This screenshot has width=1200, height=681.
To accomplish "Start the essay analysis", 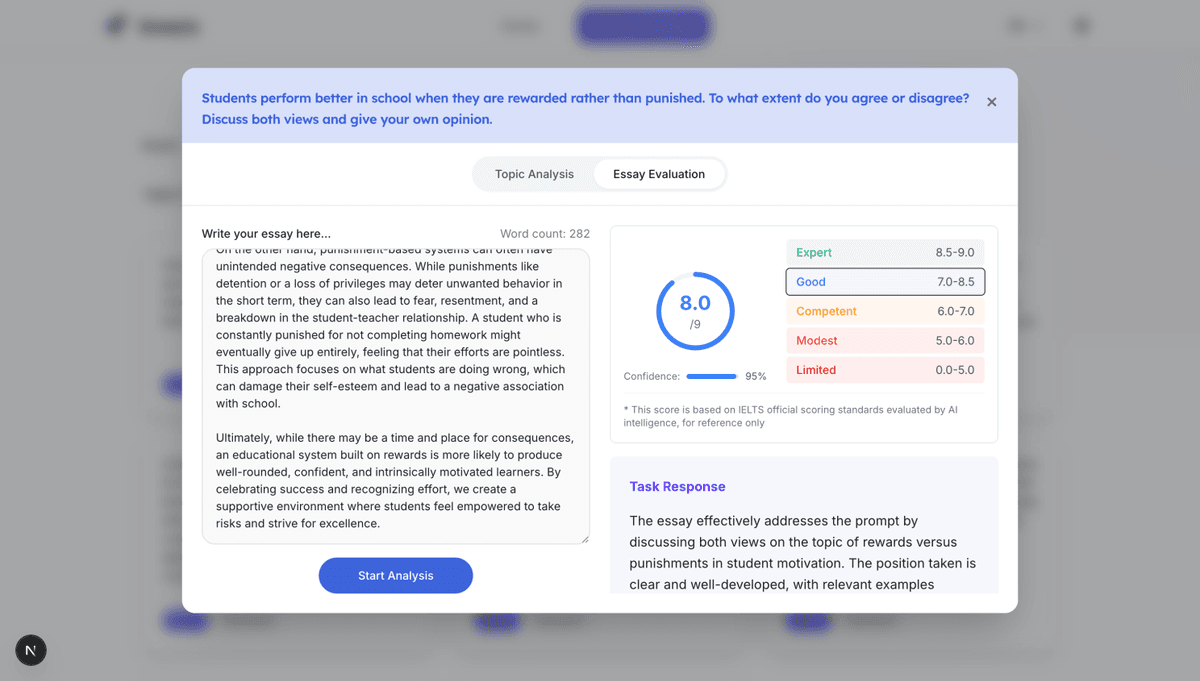I will [x=396, y=576].
